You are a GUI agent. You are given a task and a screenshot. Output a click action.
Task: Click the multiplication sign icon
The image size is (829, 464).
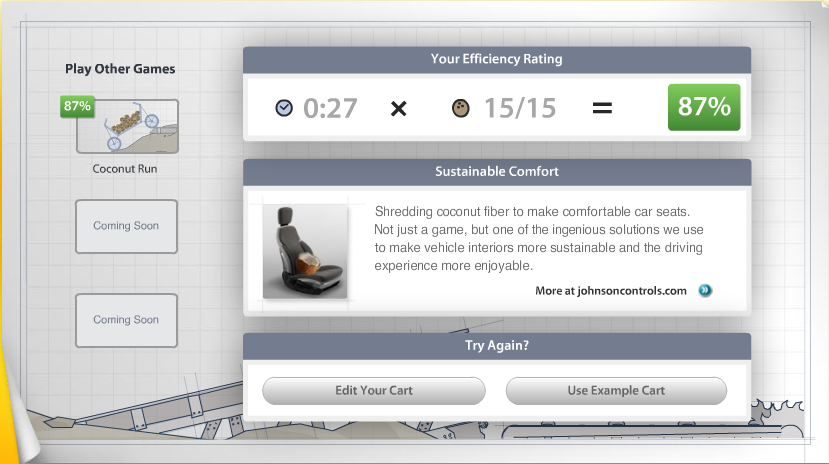[399, 109]
